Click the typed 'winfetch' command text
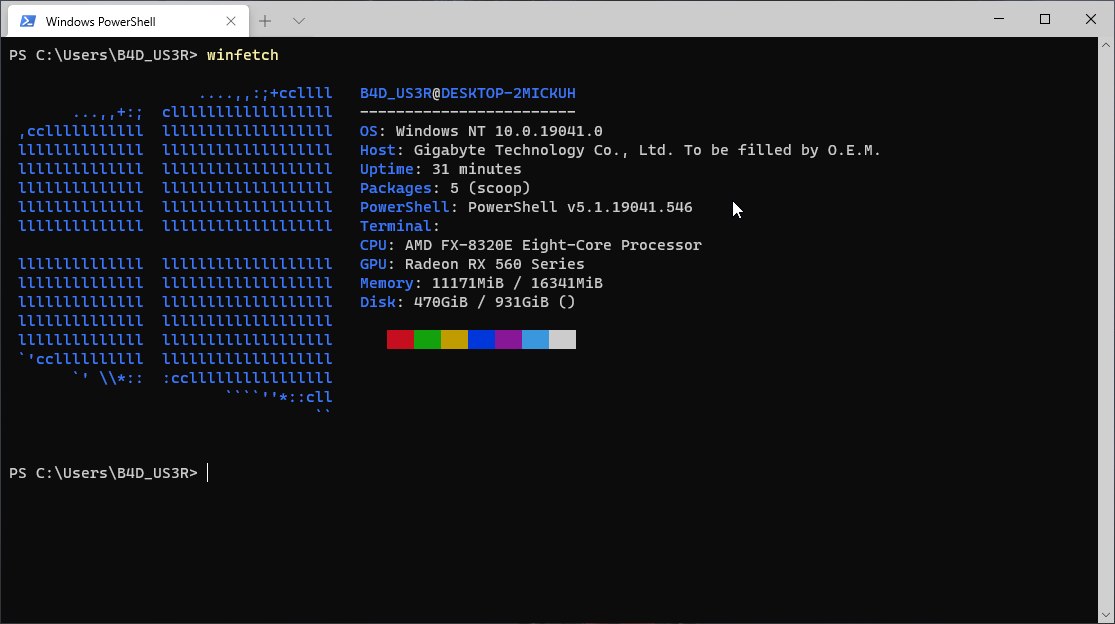The width and height of the screenshot is (1115, 624). tap(242, 55)
